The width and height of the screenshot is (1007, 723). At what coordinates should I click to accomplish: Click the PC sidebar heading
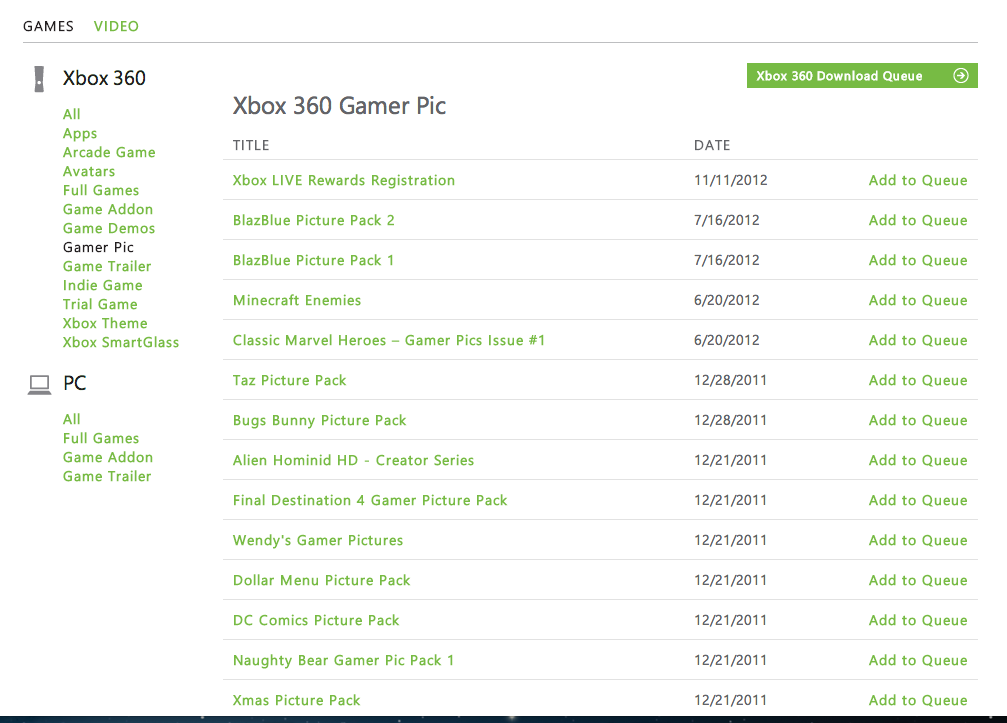tap(74, 383)
